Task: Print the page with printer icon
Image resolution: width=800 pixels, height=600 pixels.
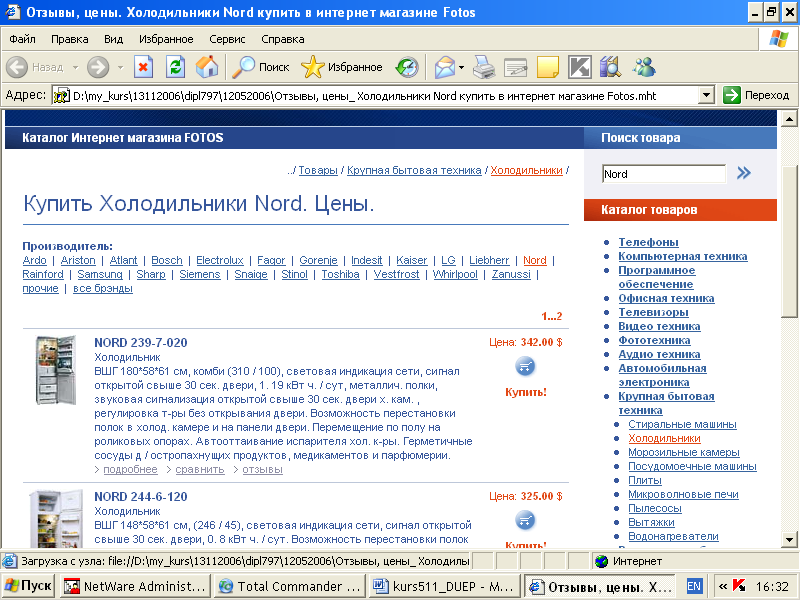Action: coord(484,67)
